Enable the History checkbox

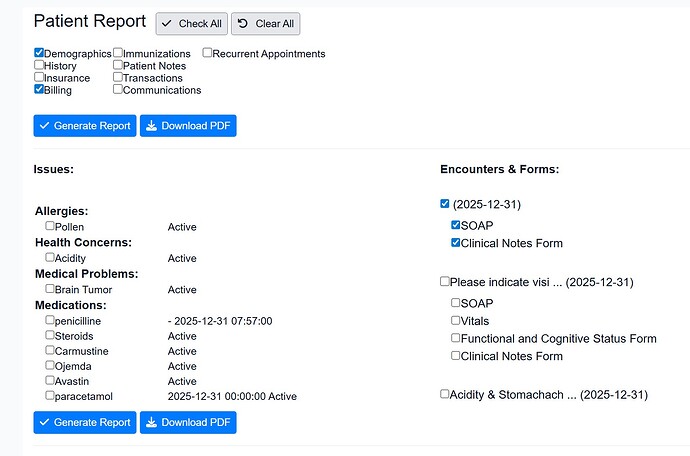pyautogui.click(x=39, y=65)
